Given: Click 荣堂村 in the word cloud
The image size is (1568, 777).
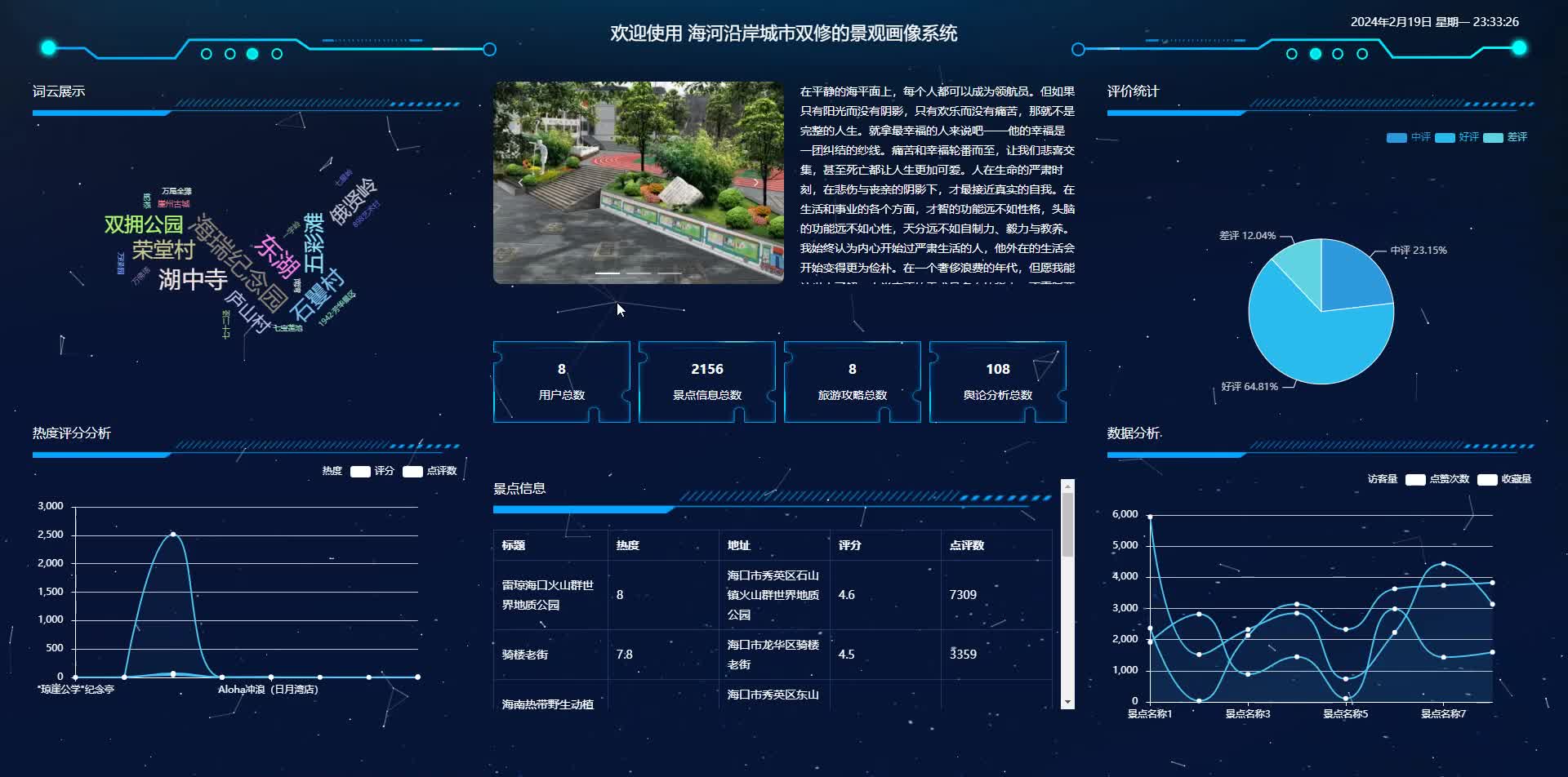Looking at the screenshot, I should [x=163, y=250].
